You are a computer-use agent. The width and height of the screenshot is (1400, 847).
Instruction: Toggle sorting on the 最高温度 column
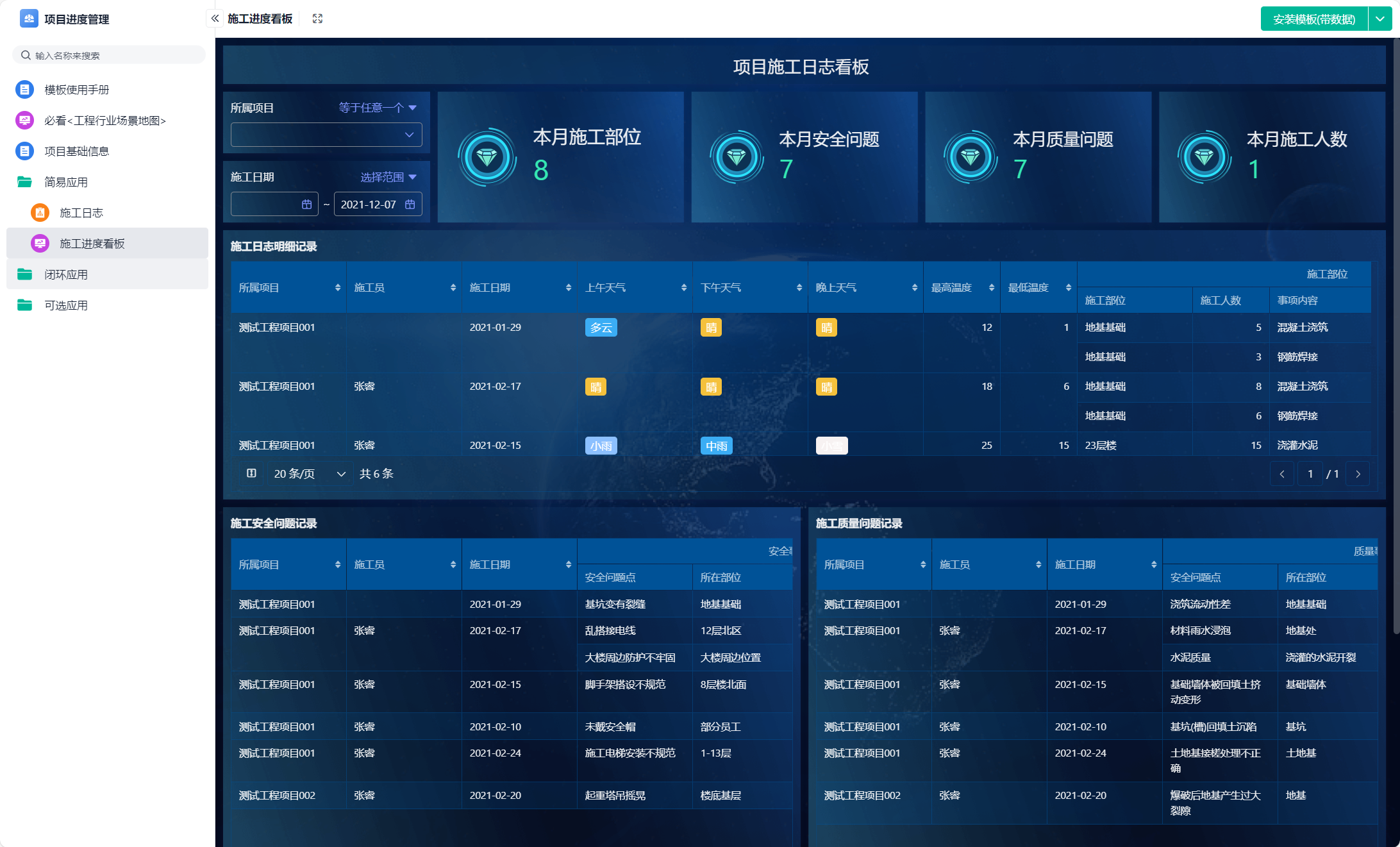[x=991, y=288]
